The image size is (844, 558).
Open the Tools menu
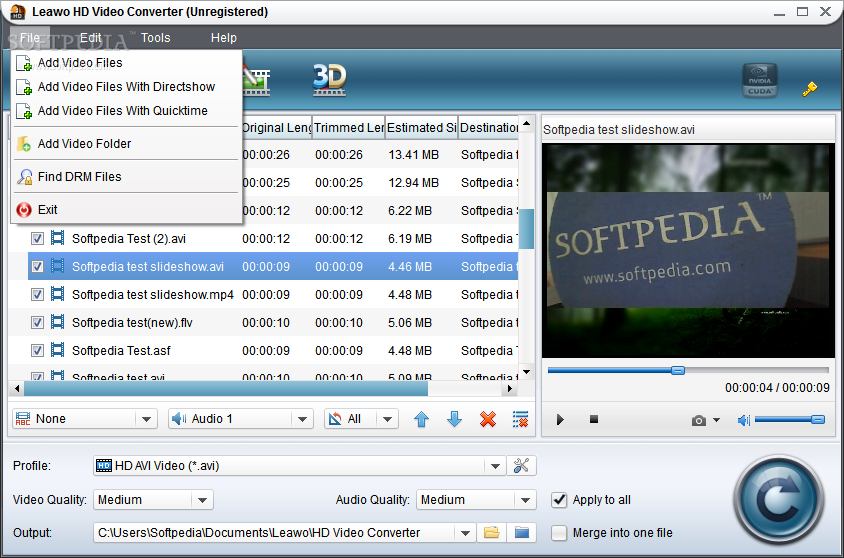click(156, 38)
